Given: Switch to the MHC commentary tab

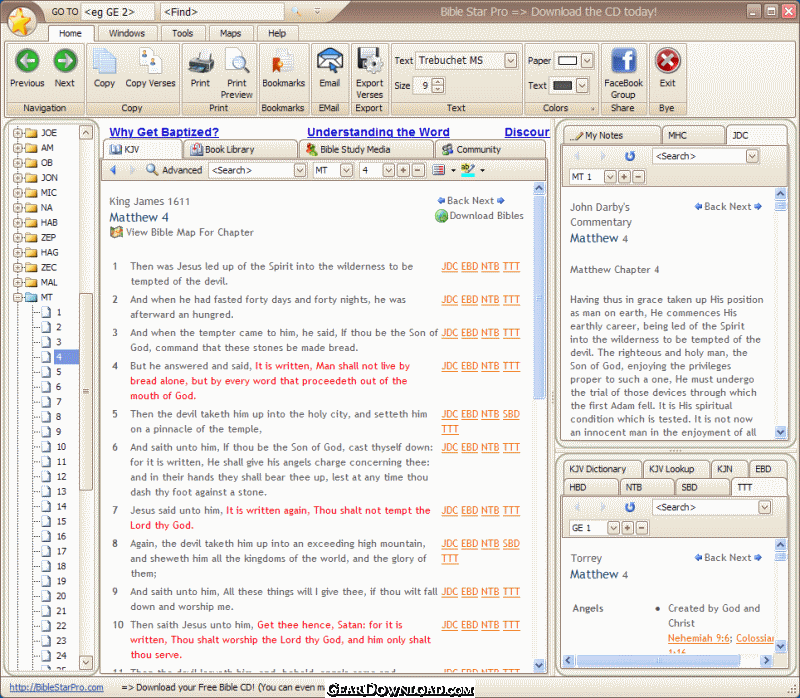Looking at the screenshot, I should click(x=692, y=135).
